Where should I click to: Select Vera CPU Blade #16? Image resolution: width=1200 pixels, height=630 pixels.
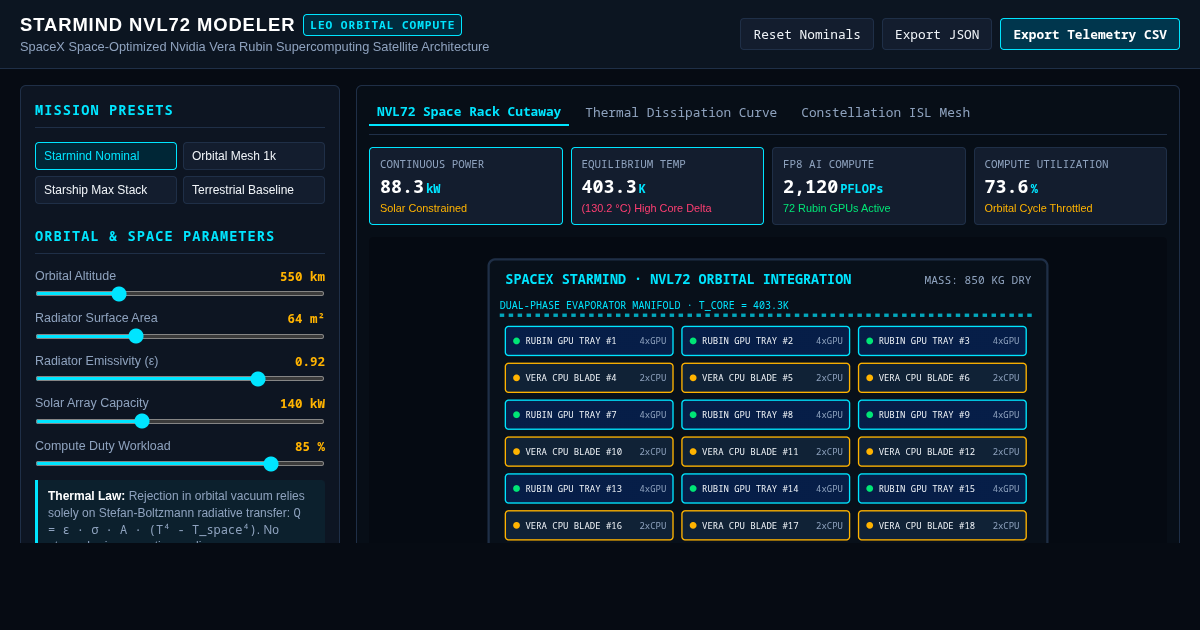pos(589,526)
